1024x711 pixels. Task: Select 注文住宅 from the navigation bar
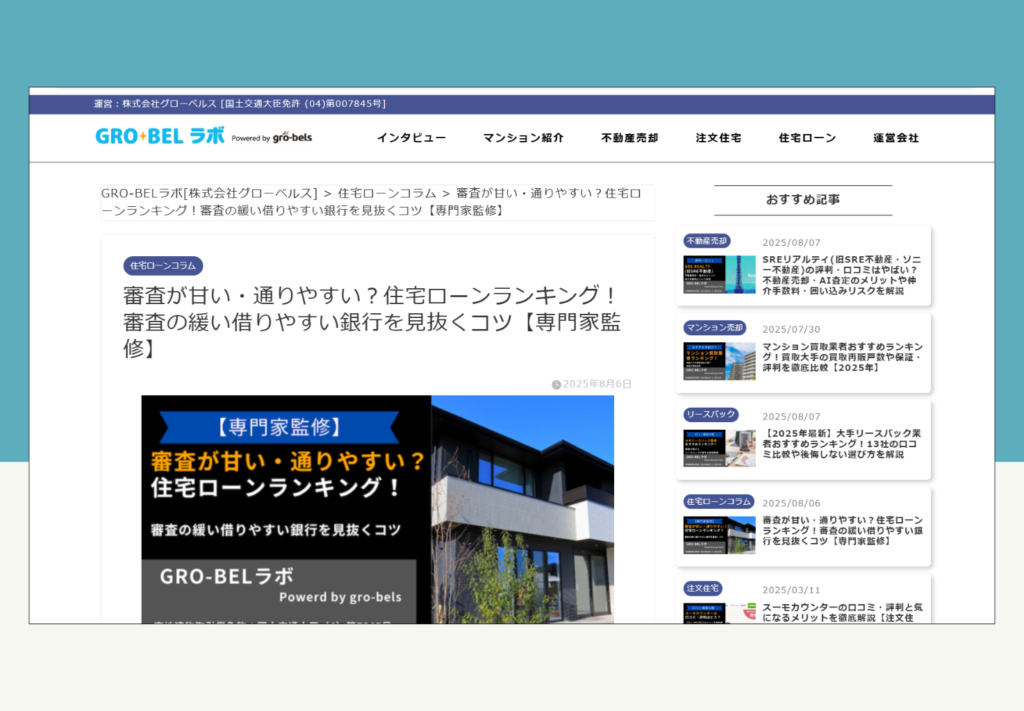point(717,138)
